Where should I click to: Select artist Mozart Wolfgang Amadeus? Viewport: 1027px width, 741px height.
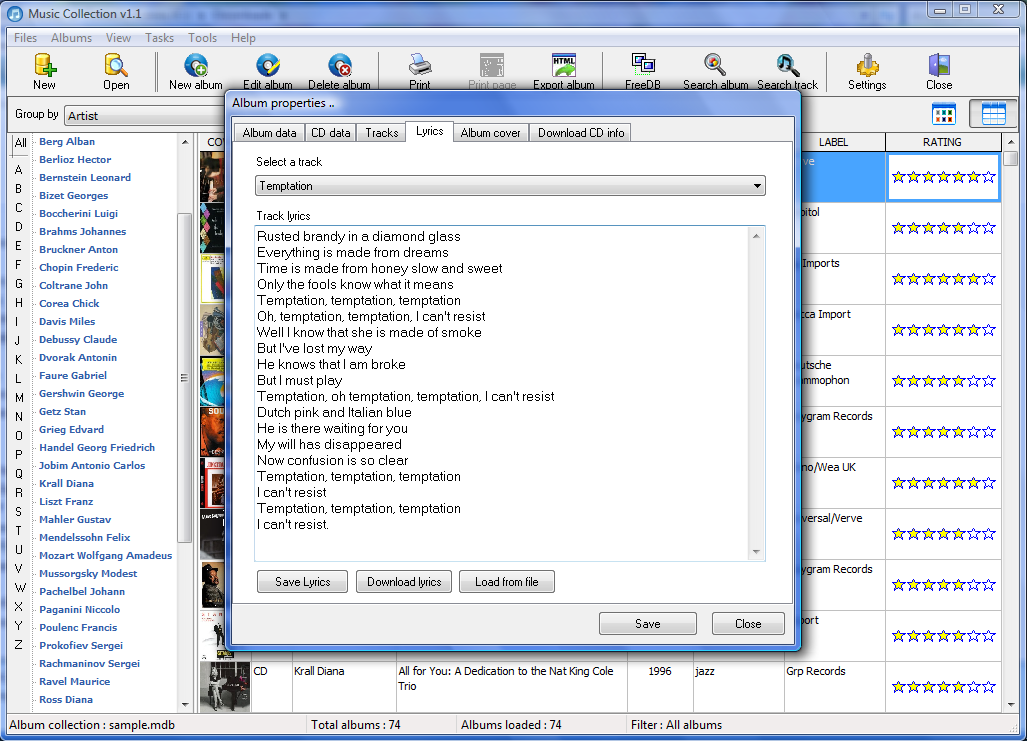pos(105,556)
